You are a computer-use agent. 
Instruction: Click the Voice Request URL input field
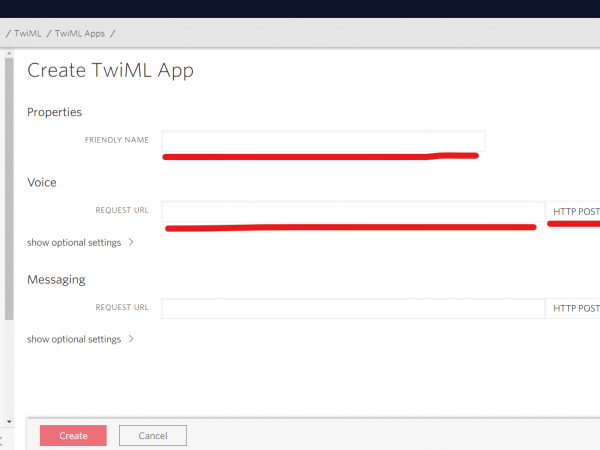353,211
